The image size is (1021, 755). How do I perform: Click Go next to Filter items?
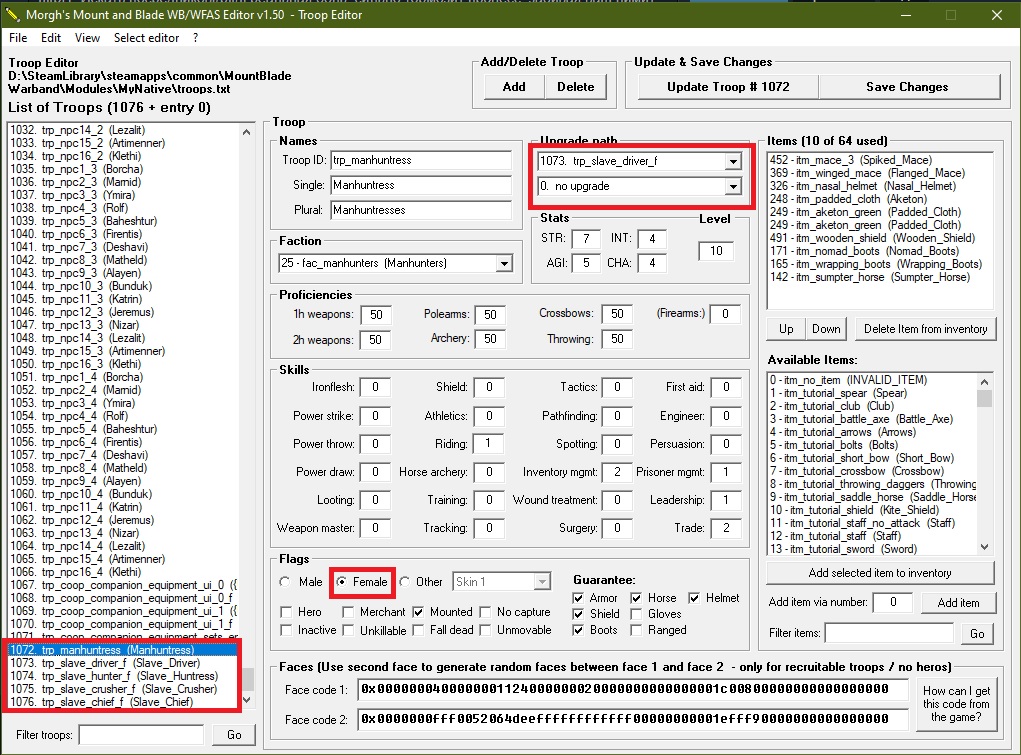(977, 633)
